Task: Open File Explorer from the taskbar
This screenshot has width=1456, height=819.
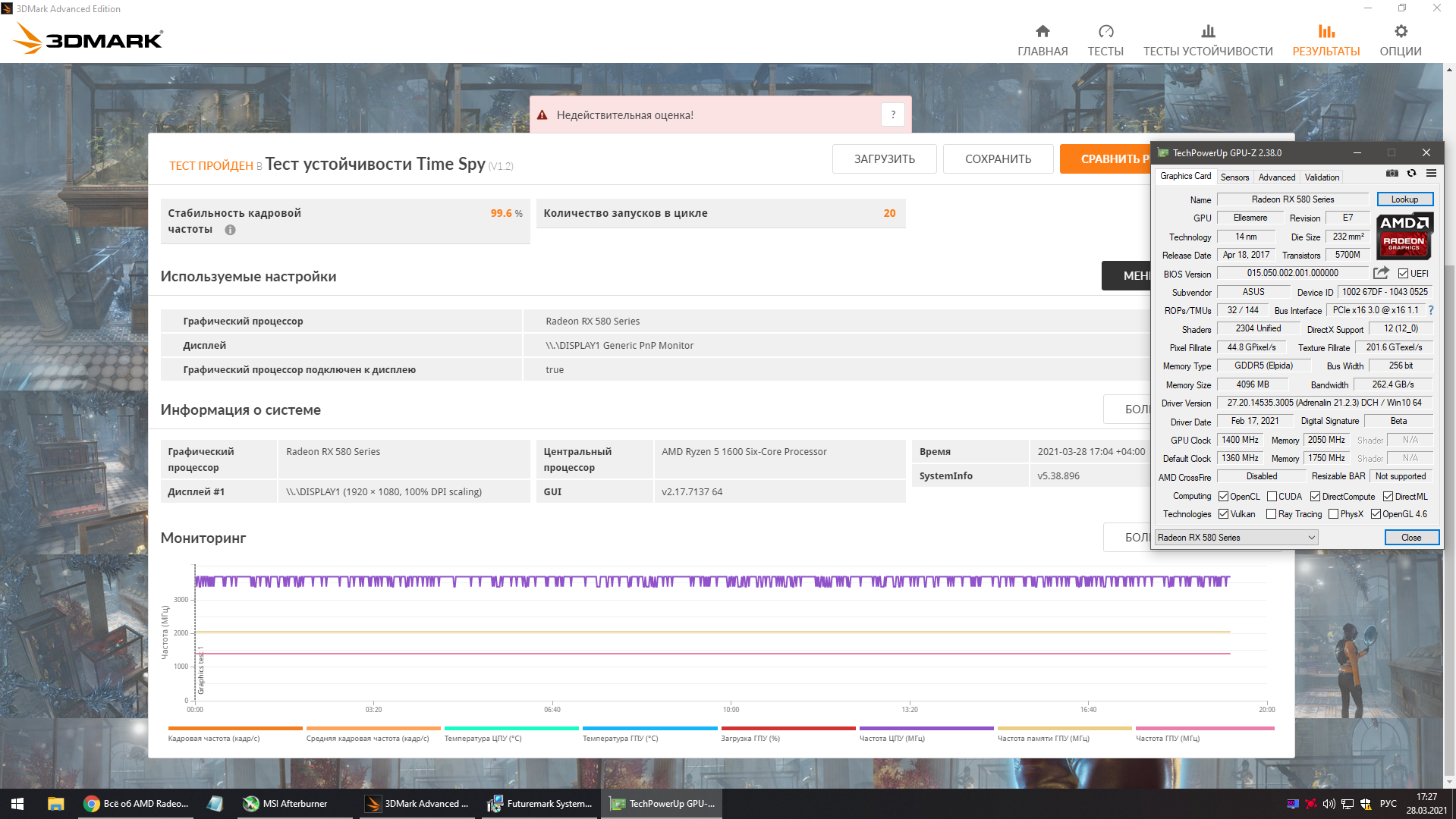Action: 55,804
